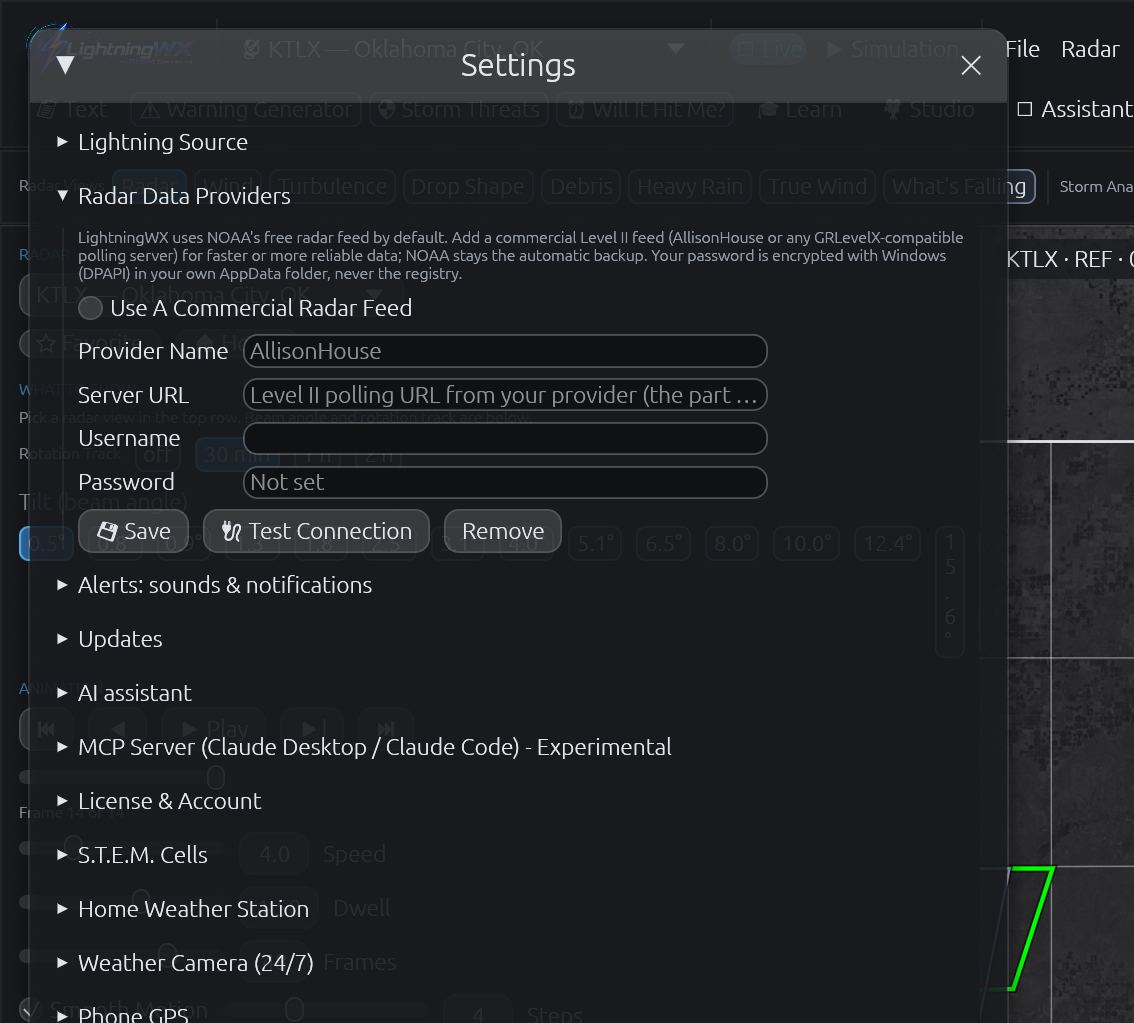
Task: Expand MCP Server Experimental section
Action: [364, 747]
